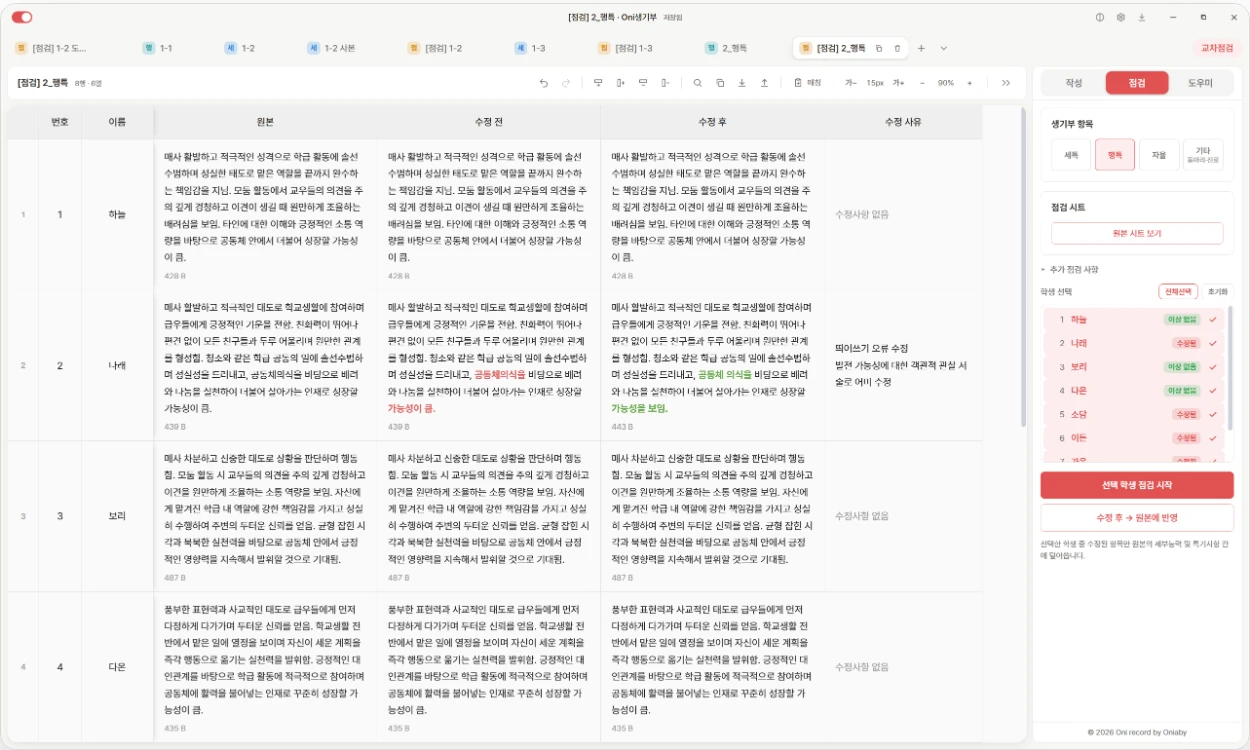Image resolution: width=1250 pixels, height=750 pixels.
Task: Click the 교차점검 button
Action: (x=1217, y=48)
